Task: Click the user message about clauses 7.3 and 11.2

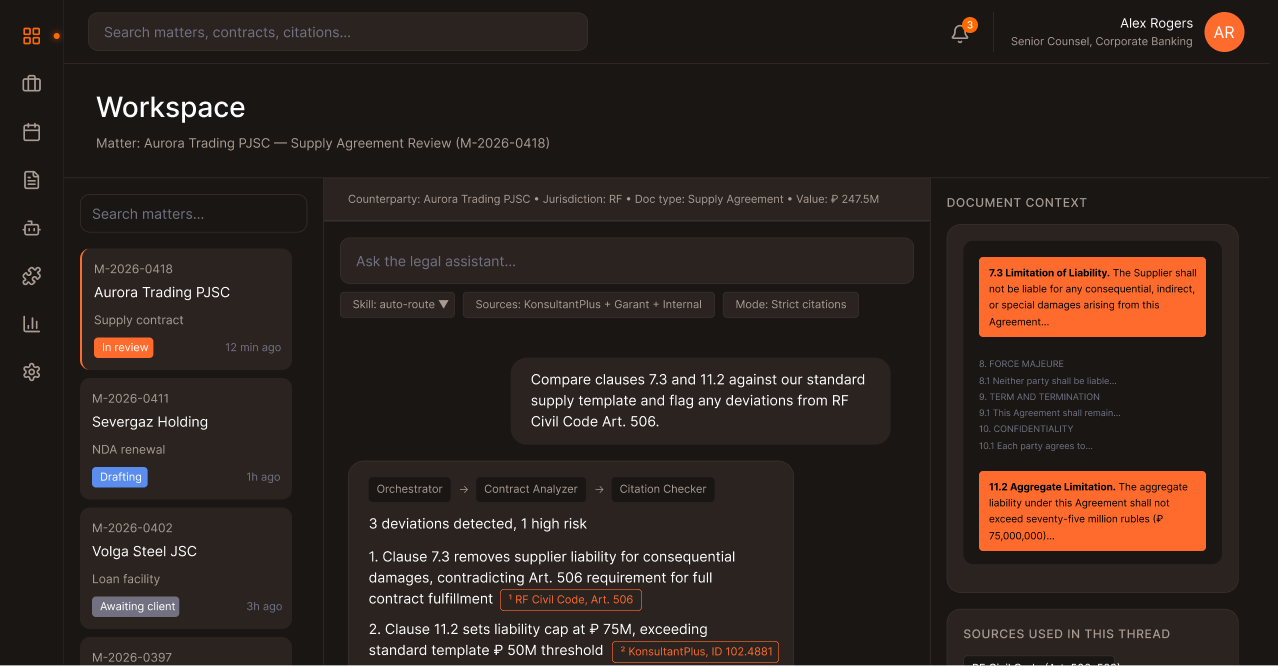Action: tap(700, 401)
